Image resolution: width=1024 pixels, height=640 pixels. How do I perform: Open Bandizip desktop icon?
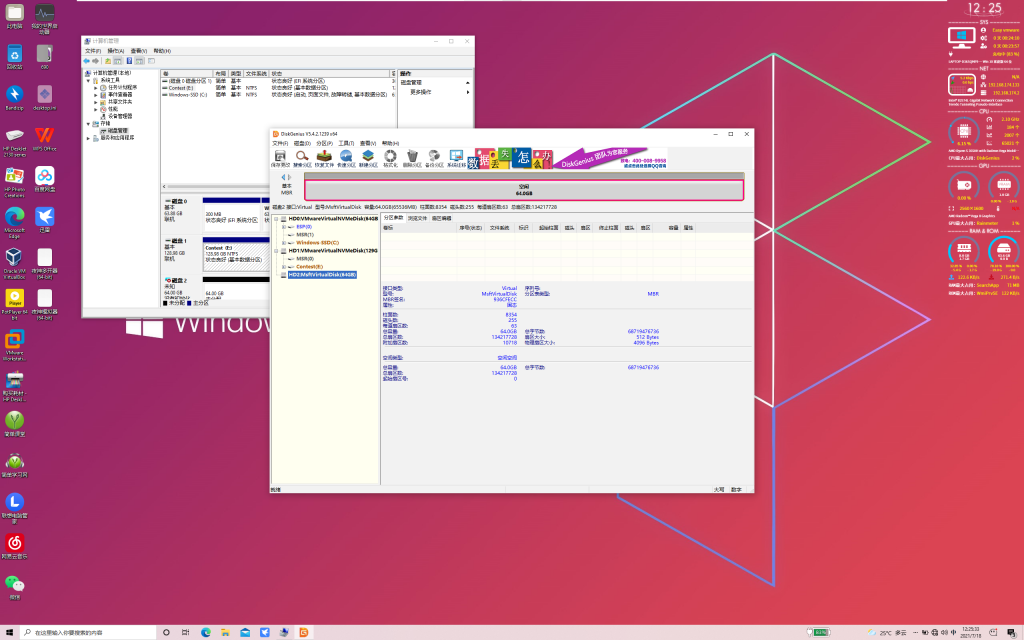(14, 97)
